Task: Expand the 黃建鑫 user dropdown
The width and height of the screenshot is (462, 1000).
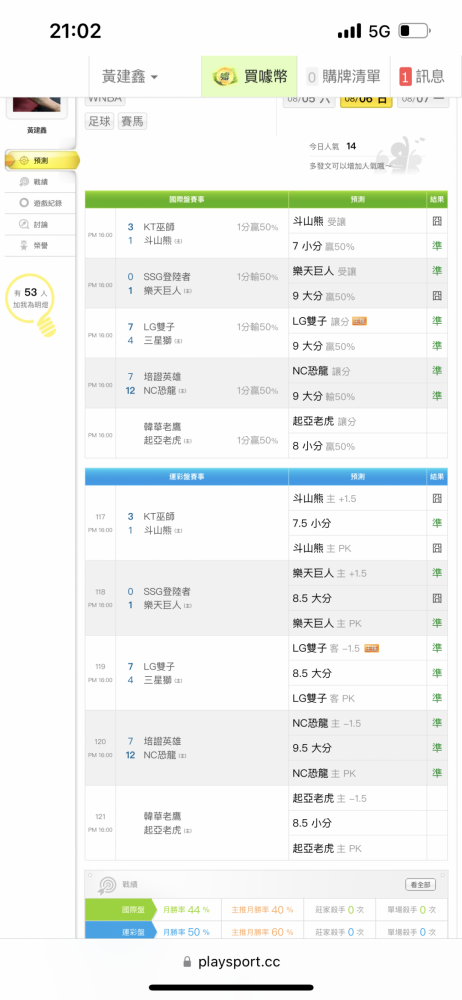Action: 130,77
